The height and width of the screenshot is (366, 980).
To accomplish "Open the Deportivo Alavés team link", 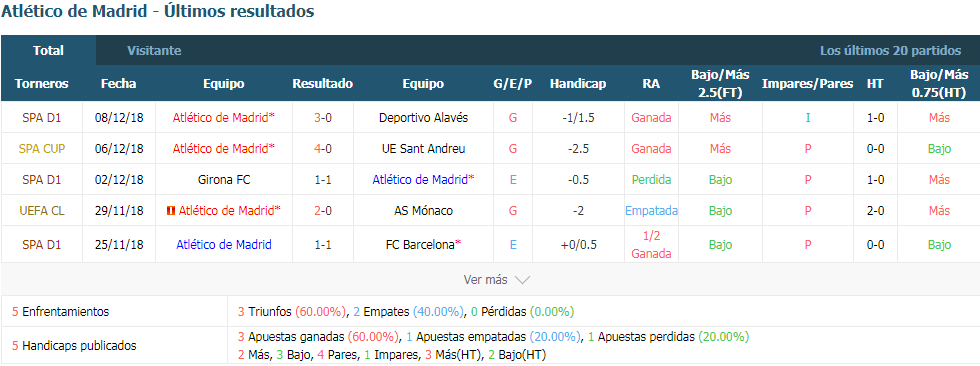I will pyautogui.click(x=423, y=117).
